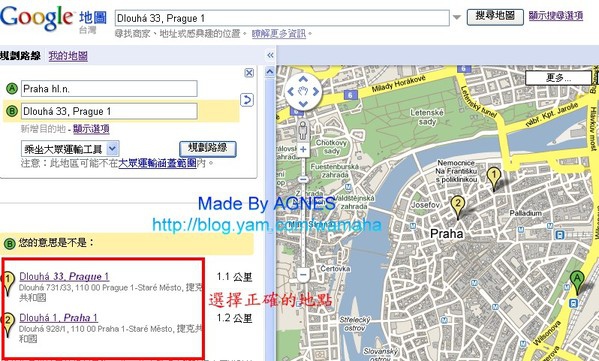599x361 pixels.
Task: Click the Střelecký ostrov label
Action: (x=355, y=324)
